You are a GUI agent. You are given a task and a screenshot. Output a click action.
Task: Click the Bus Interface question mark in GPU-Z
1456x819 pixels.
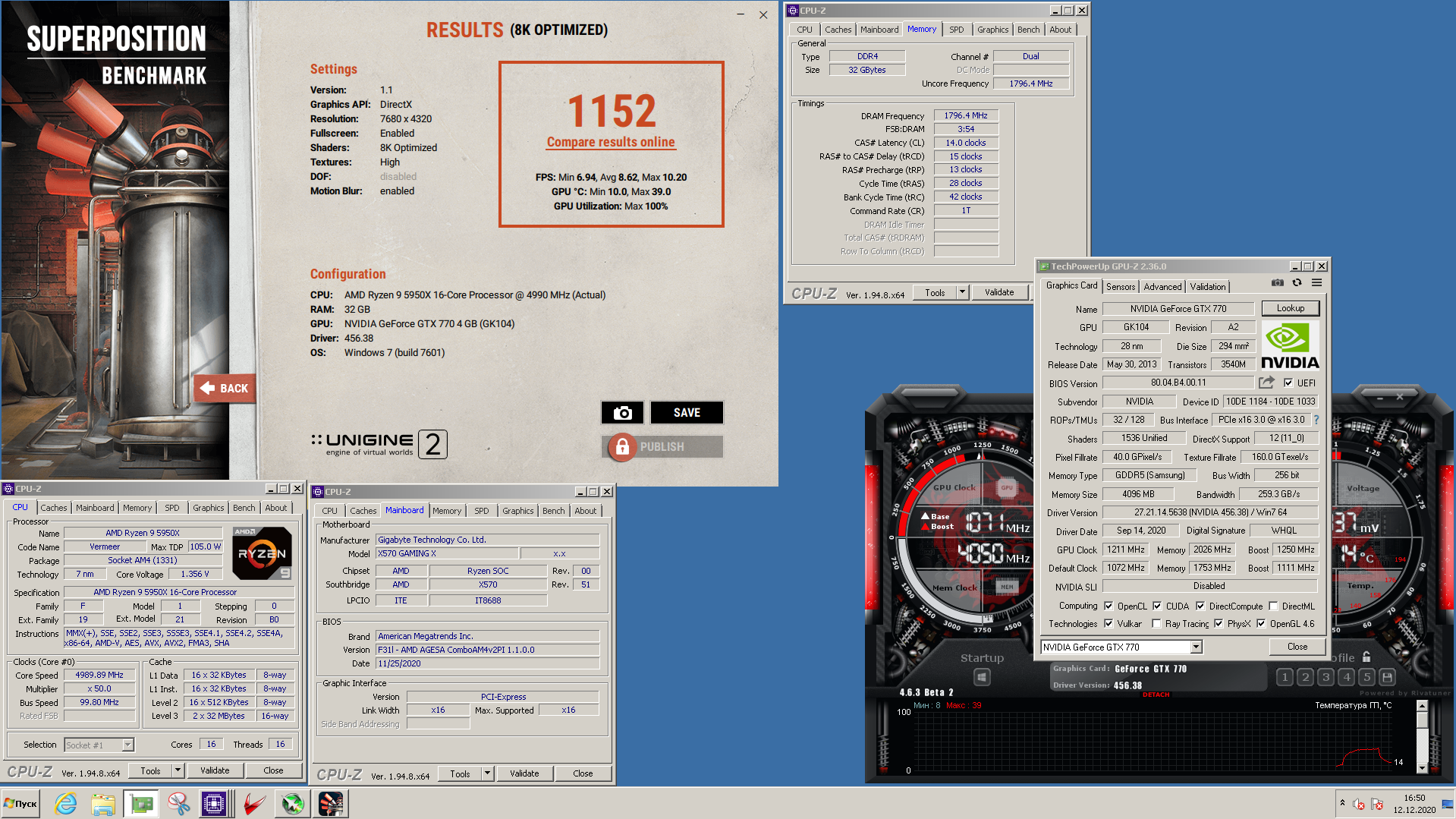pos(1316,420)
